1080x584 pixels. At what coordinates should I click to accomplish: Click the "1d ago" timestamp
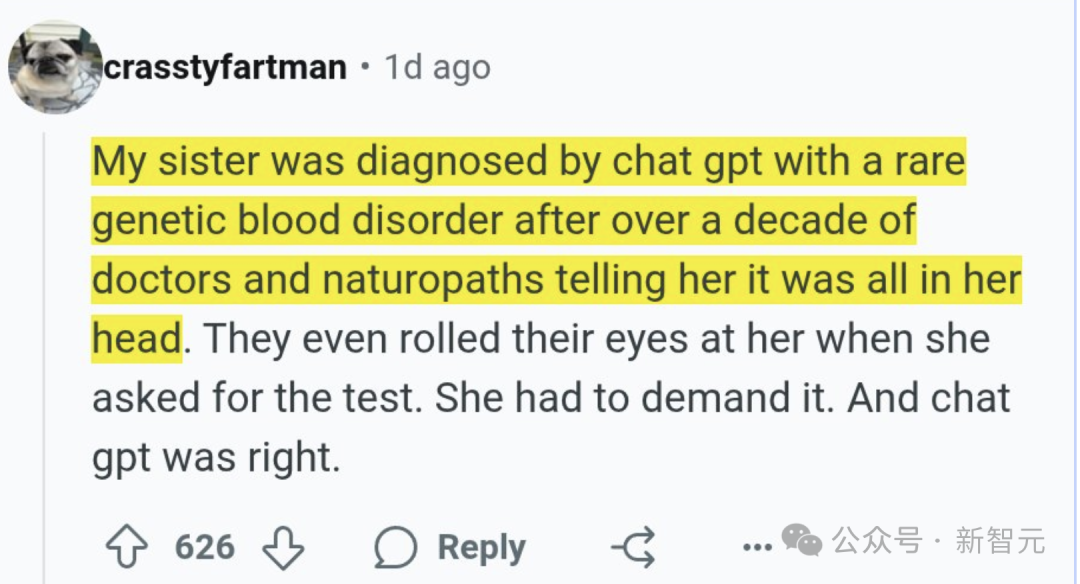pyautogui.click(x=438, y=68)
